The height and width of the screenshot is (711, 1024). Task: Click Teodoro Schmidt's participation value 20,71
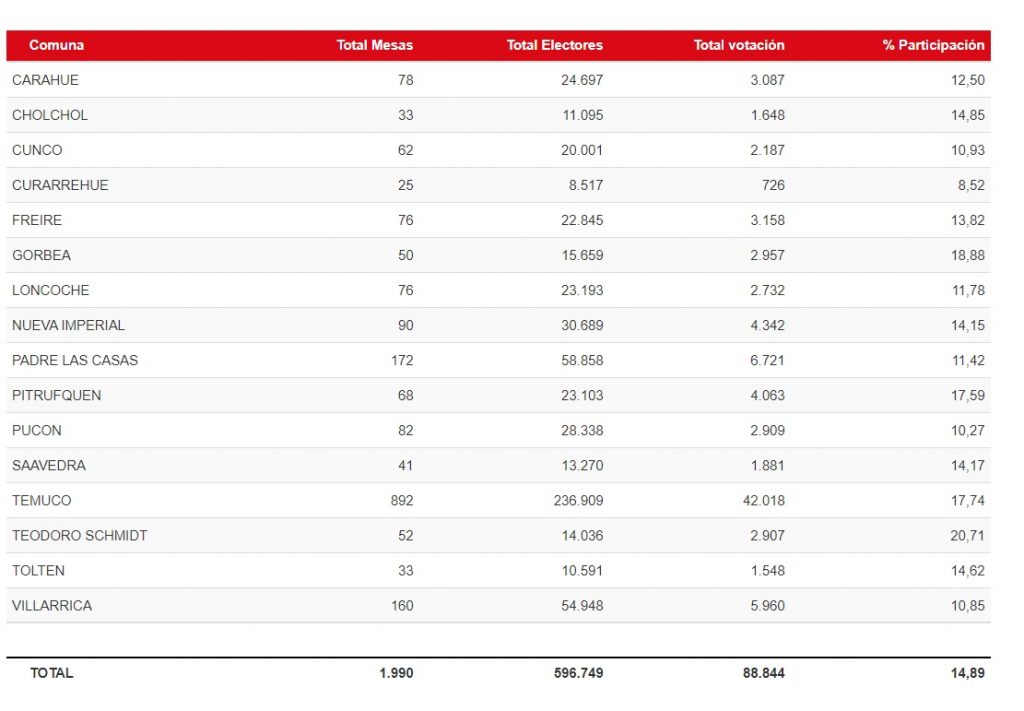pyautogui.click(x=968, y=536)
